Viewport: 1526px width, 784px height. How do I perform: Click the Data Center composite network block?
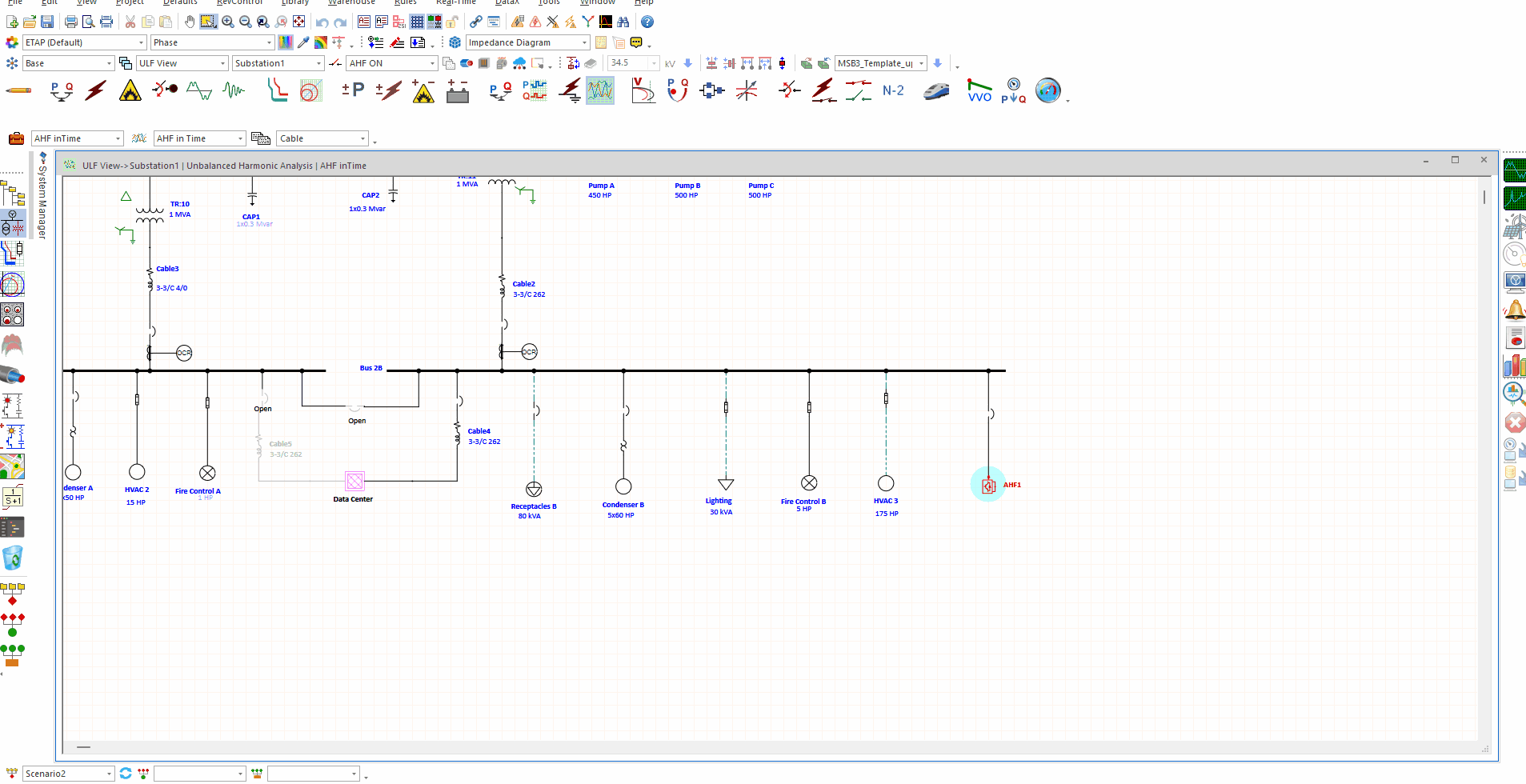tap(354, 481)
